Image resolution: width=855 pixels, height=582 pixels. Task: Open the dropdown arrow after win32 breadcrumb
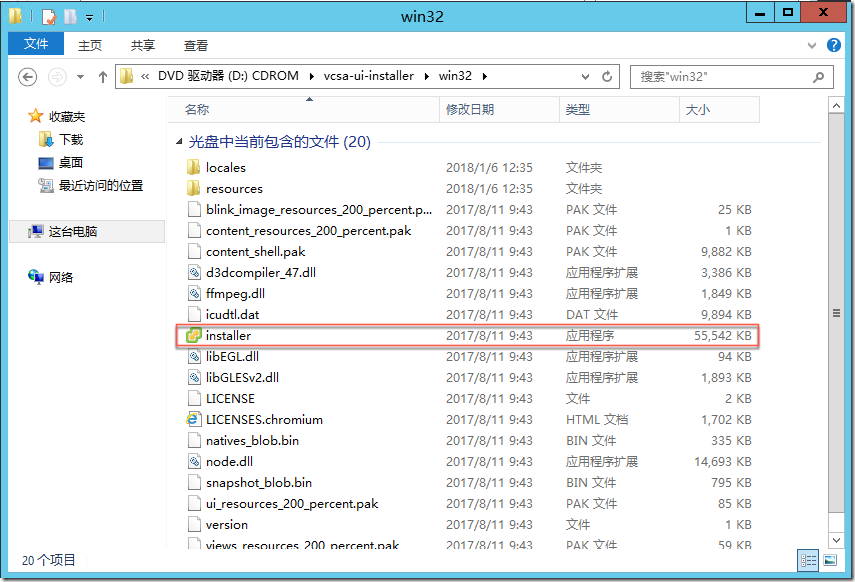tap(485, 76)
